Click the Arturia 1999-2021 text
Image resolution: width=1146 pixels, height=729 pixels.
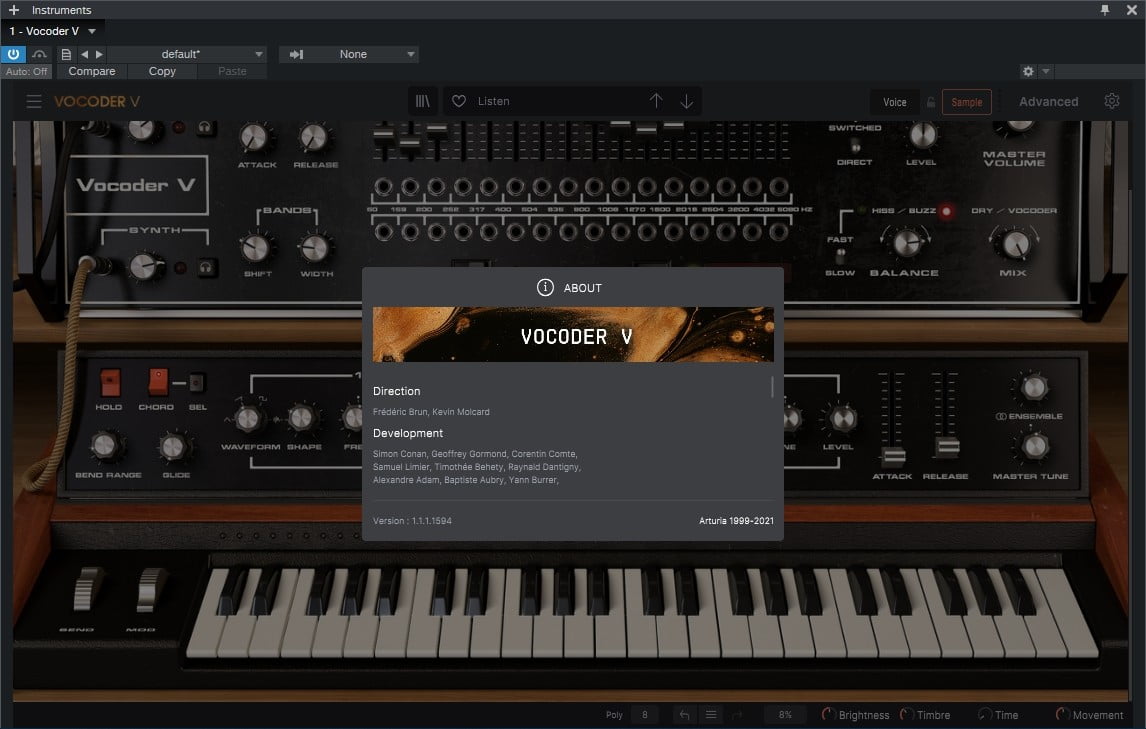[736, 521]
